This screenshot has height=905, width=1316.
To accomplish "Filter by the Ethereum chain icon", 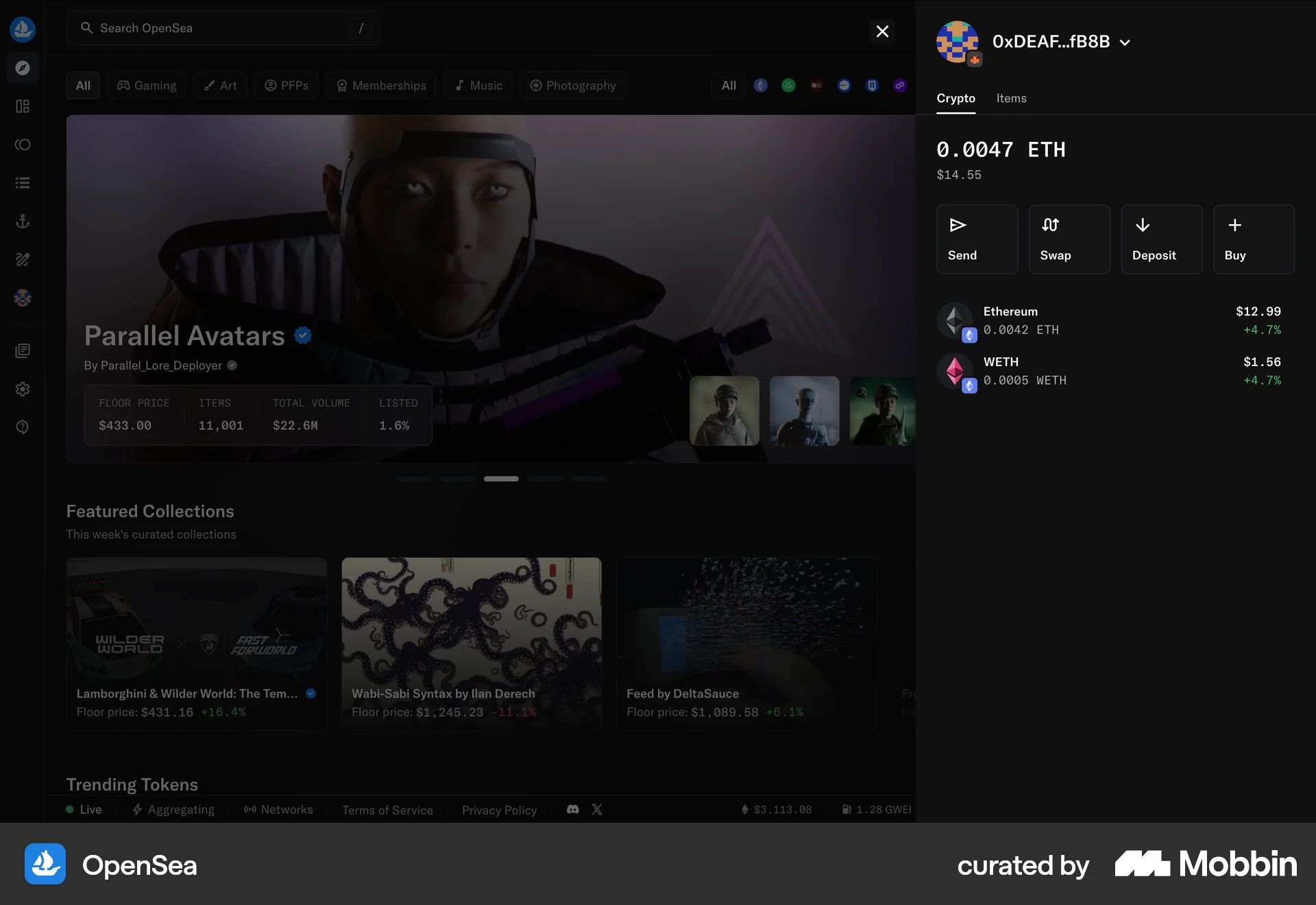I will click(761, 86).
